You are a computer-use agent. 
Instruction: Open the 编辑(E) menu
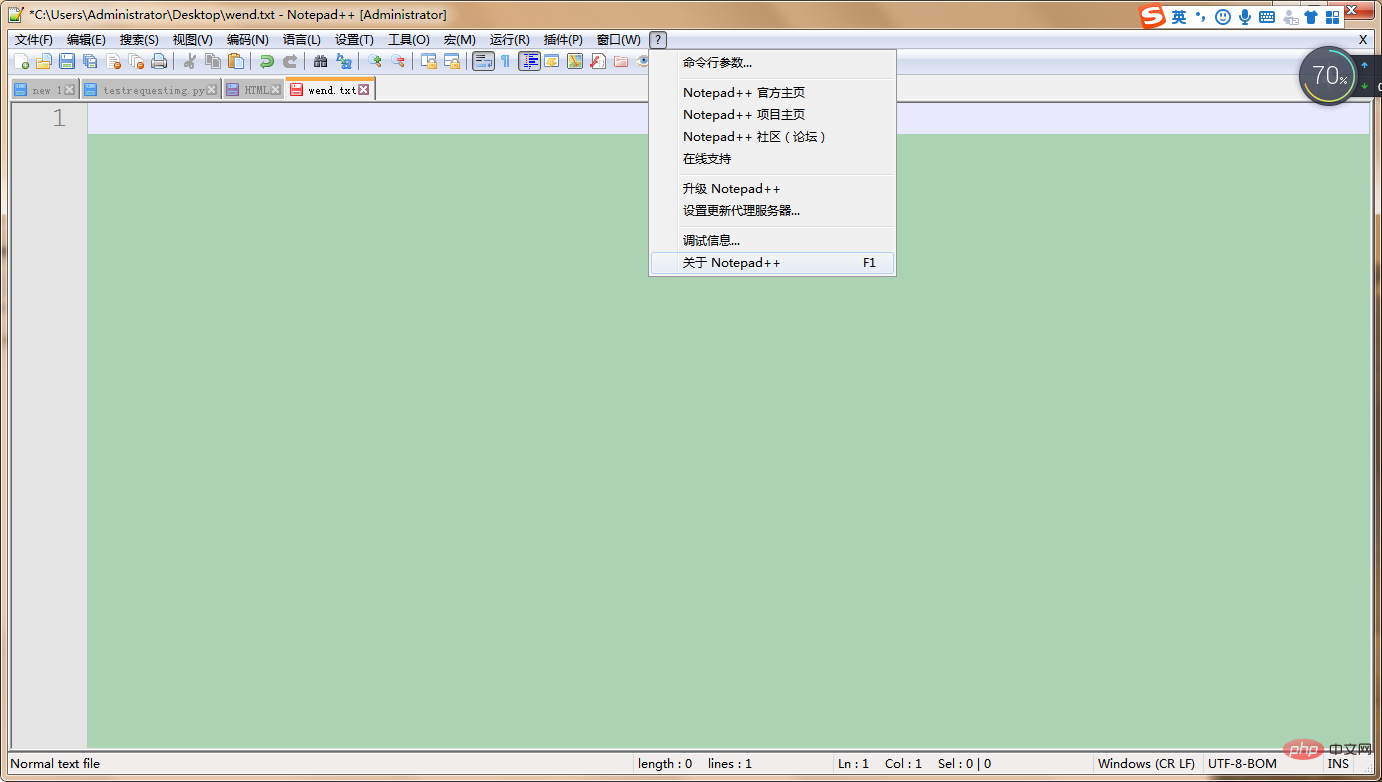86,40
